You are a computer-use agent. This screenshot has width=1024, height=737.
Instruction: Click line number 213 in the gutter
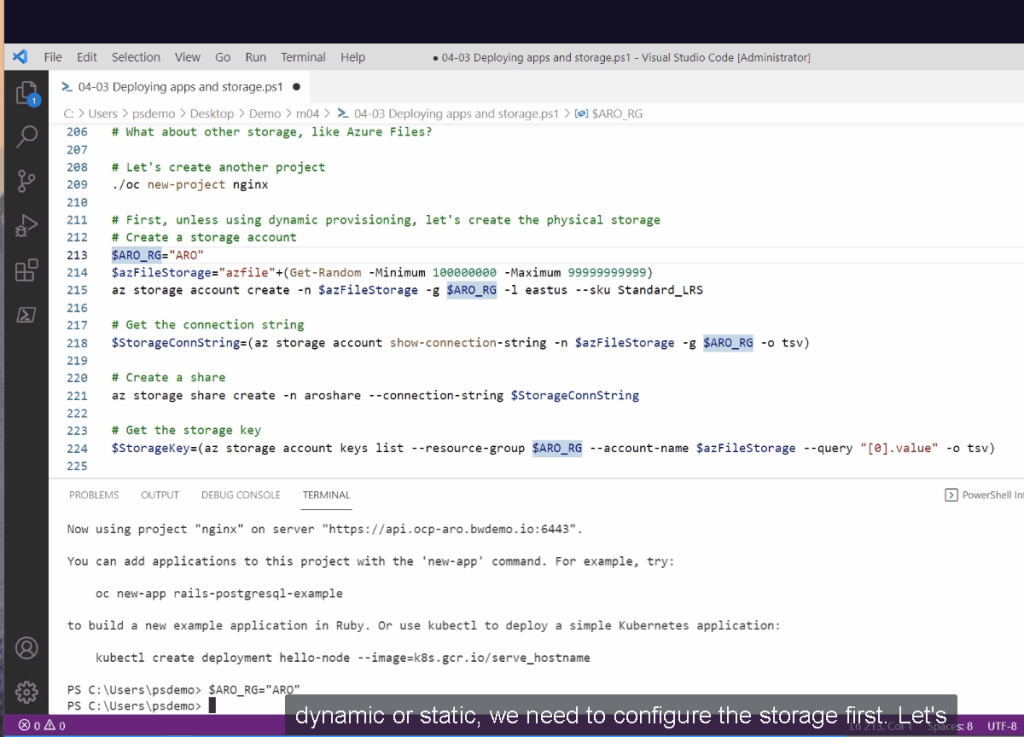(x=77, y=255)
